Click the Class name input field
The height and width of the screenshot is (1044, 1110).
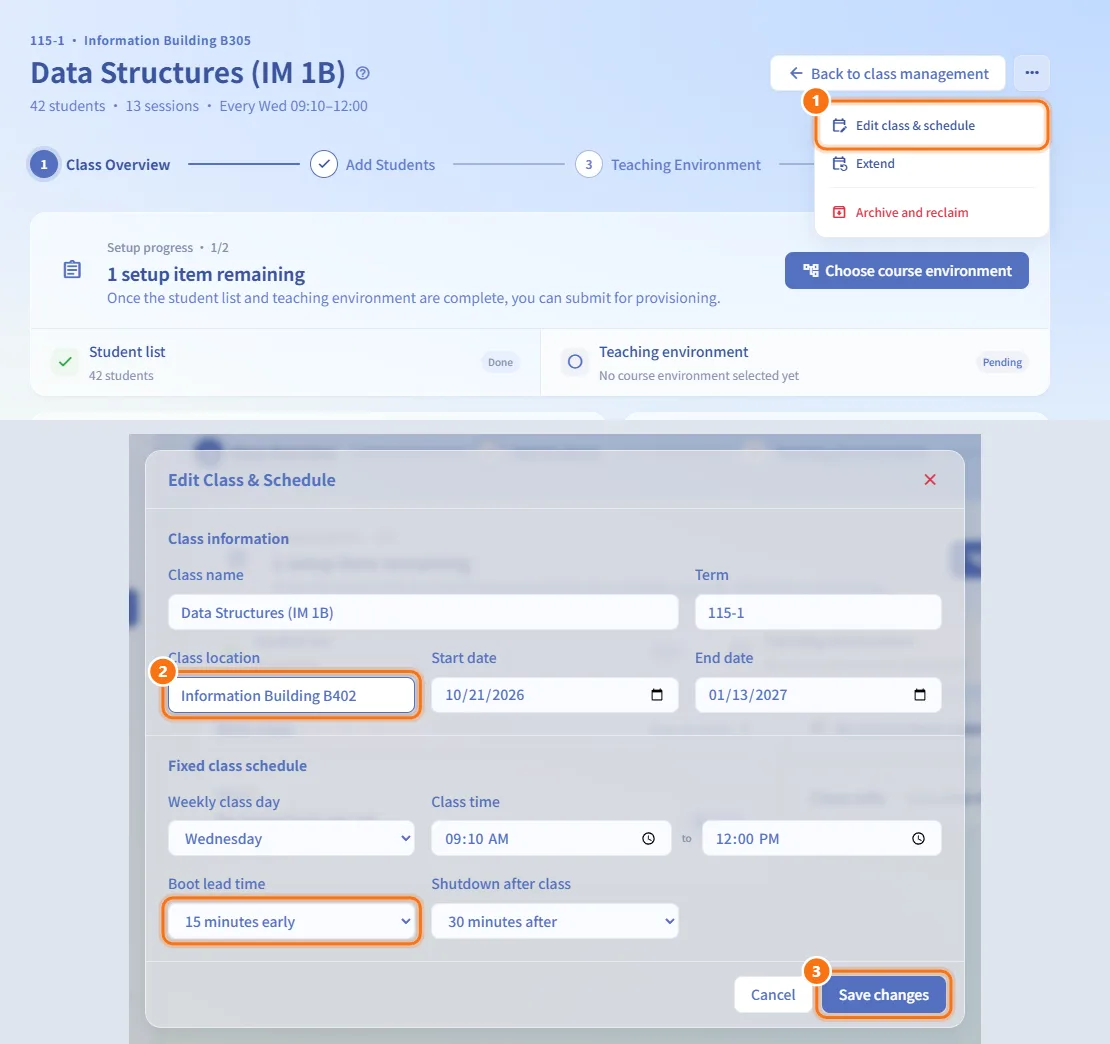(423, 613)
